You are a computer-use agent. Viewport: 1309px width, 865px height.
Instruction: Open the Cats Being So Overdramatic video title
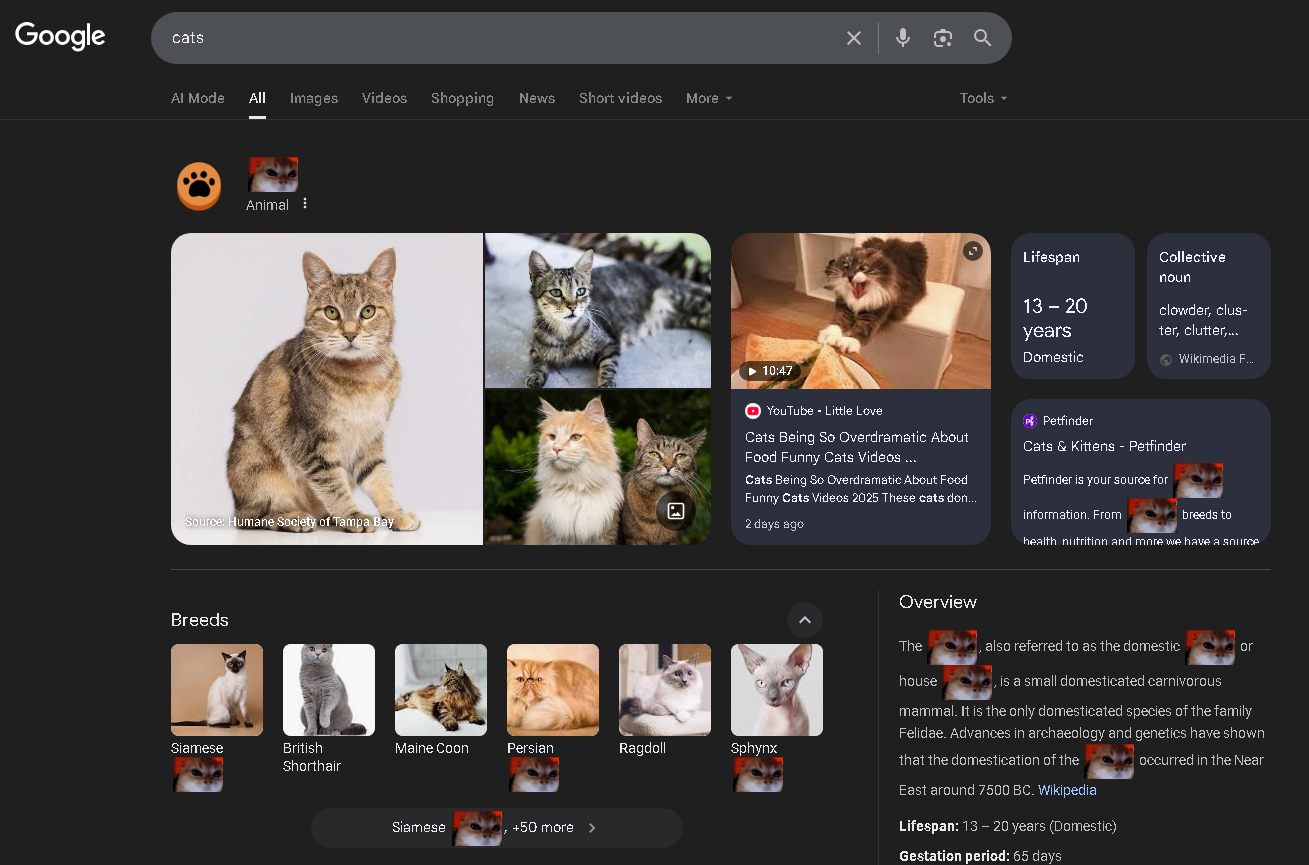[x=857, y=447]
